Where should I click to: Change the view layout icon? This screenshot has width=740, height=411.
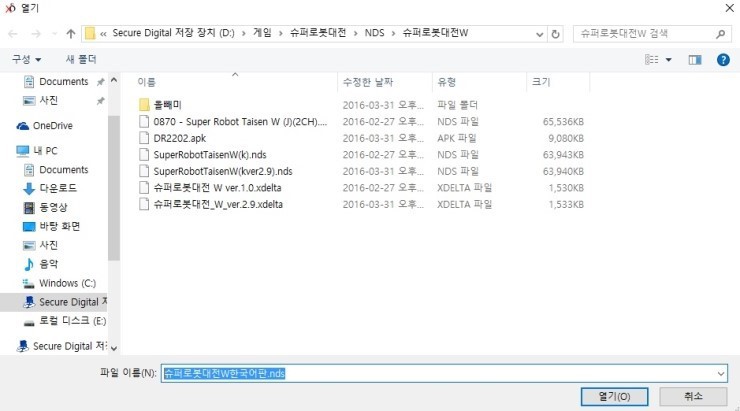[652, 59]
